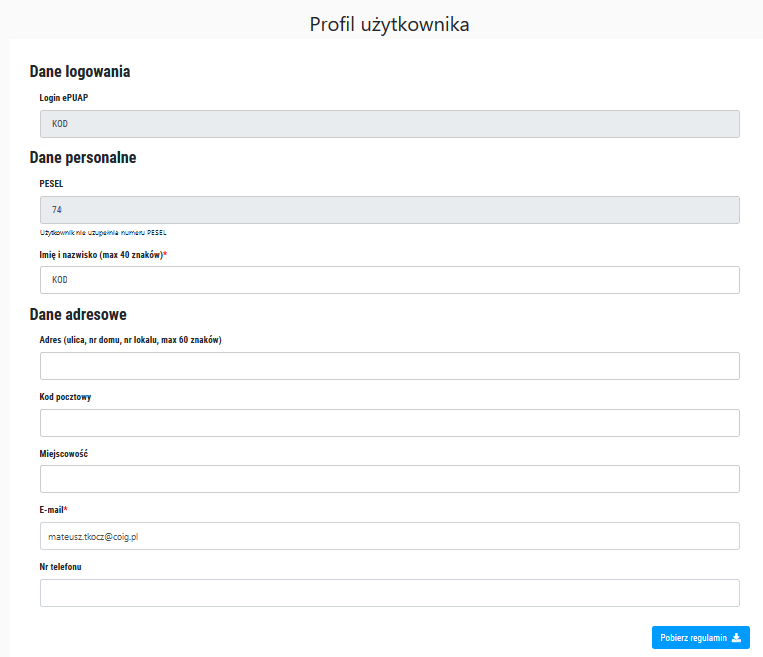This screenshot has width=763, height=657.
Task: Select the Kod pocztowy input
Action: click(x=390, y=423)
